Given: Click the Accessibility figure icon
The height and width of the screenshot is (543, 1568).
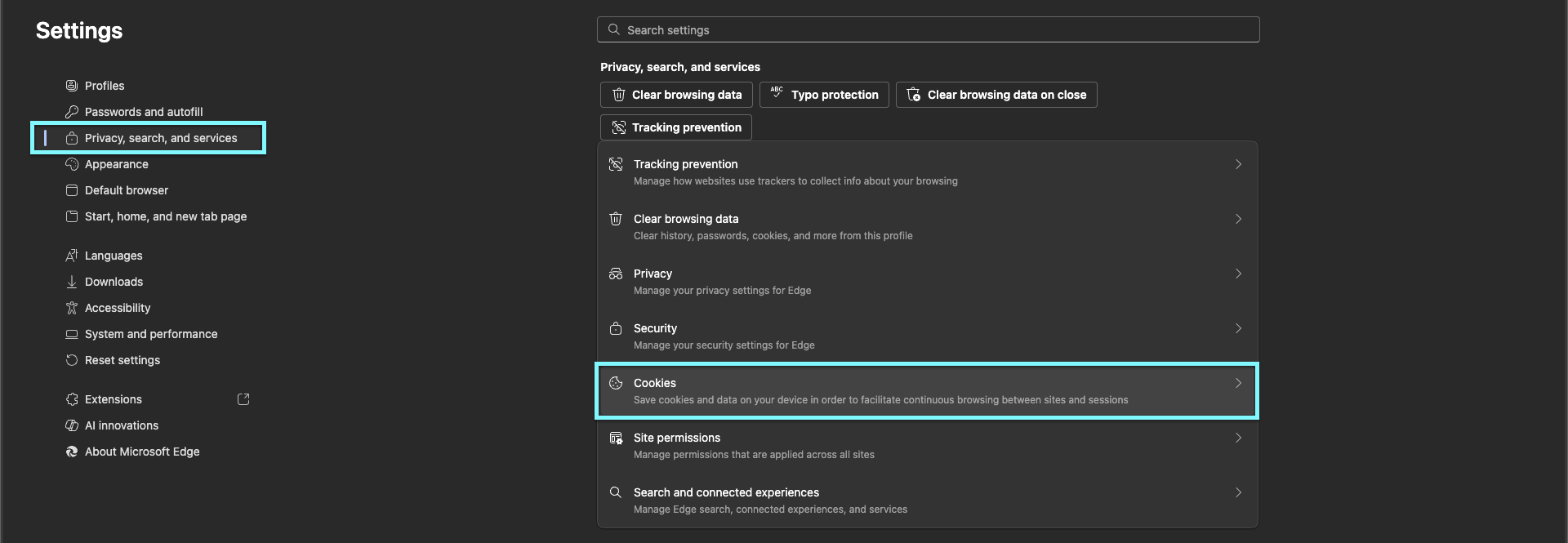Looking at the screenshot, I should click(72, 308).
